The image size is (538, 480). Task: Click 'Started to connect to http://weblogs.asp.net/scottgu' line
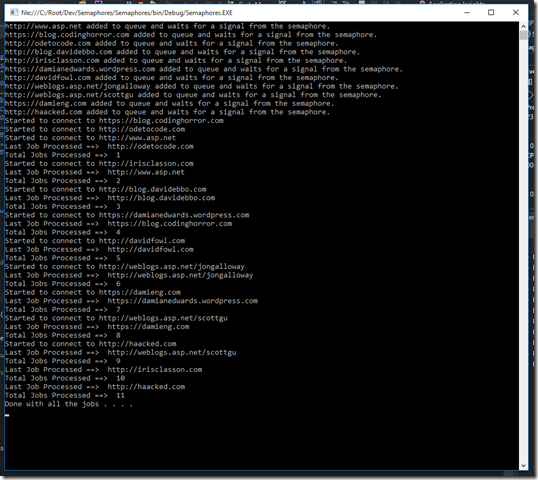[x=116, y=318]
